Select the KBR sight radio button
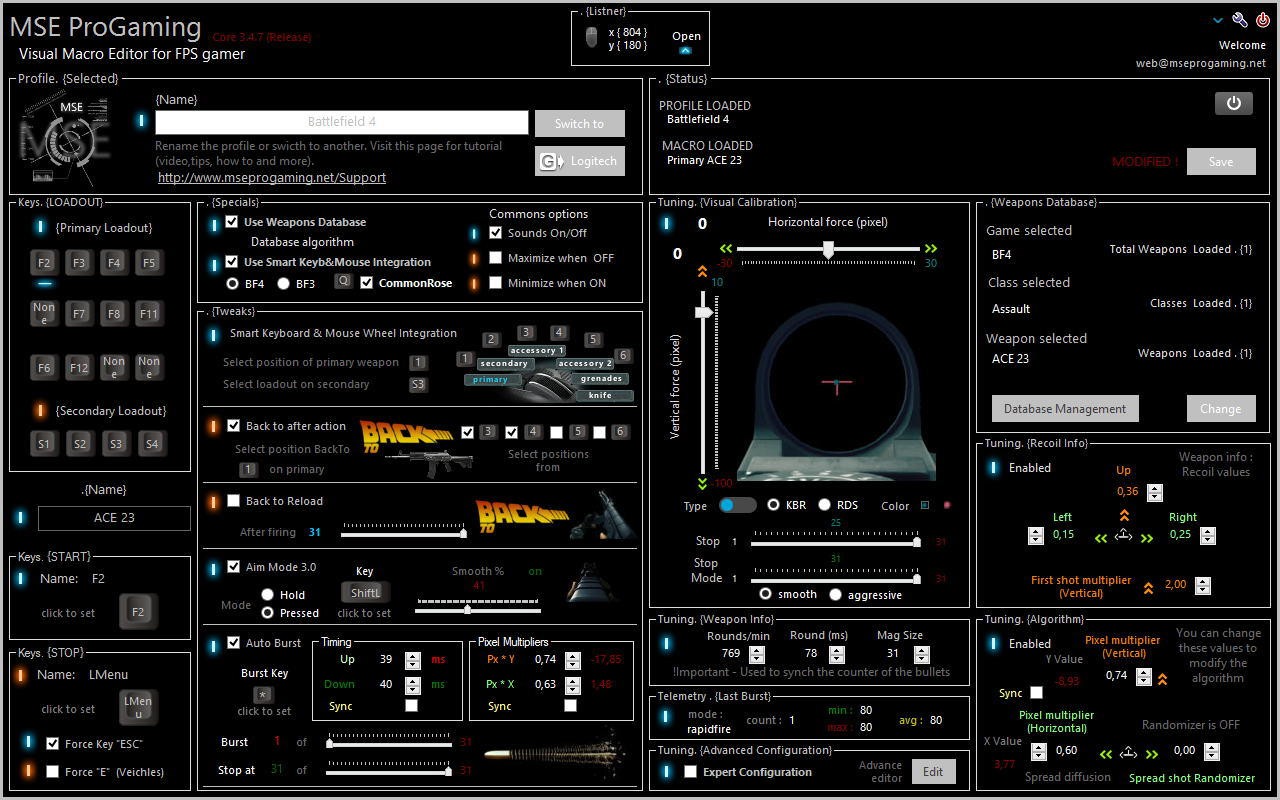Image resolution: width=1280 pixels, height=800 pixels. click(773, 505)
